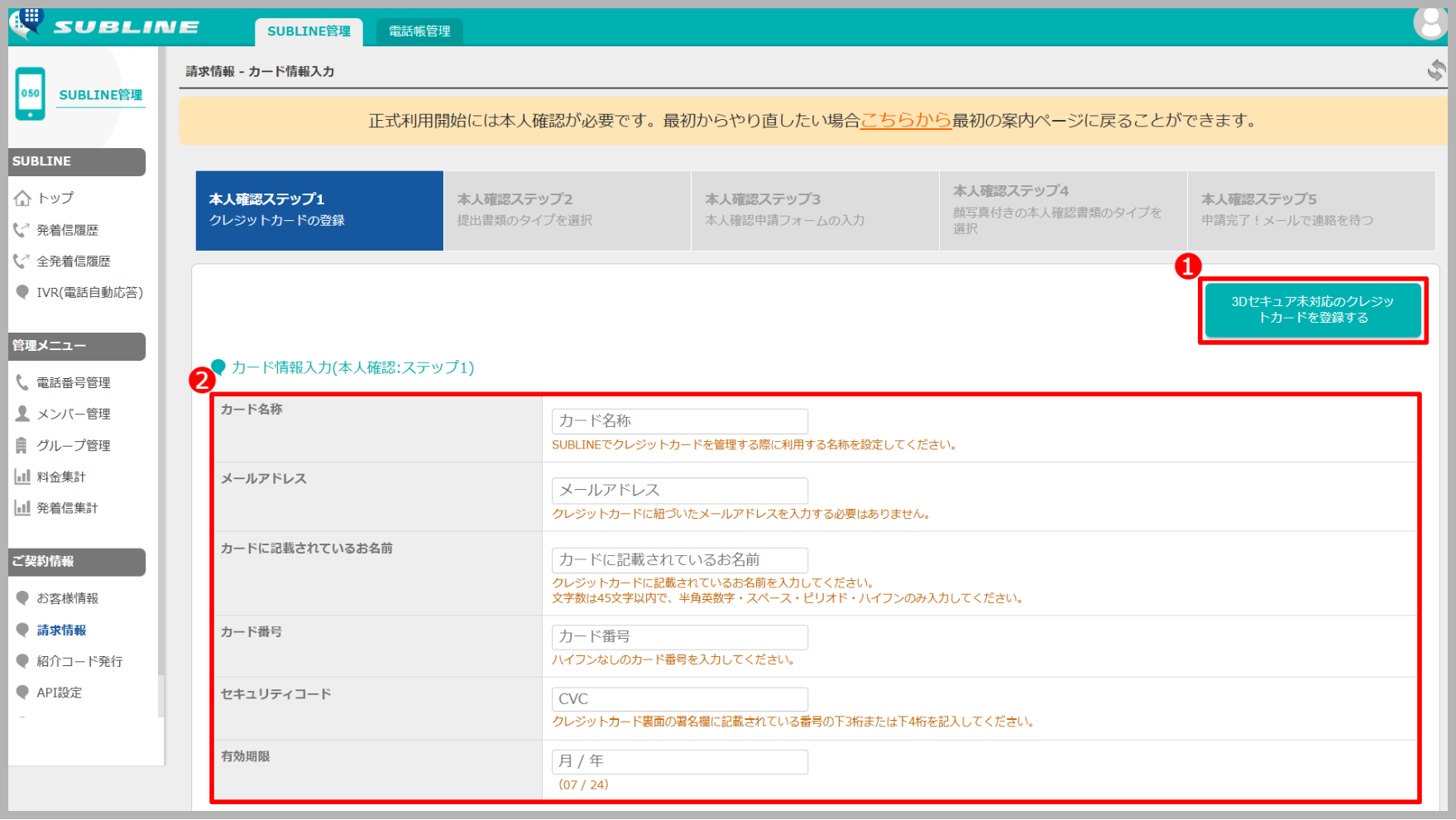Screen dimensions: 1456x820
Task: Click the 月 / 年 expiry field
Action: (x=679, y=761)
